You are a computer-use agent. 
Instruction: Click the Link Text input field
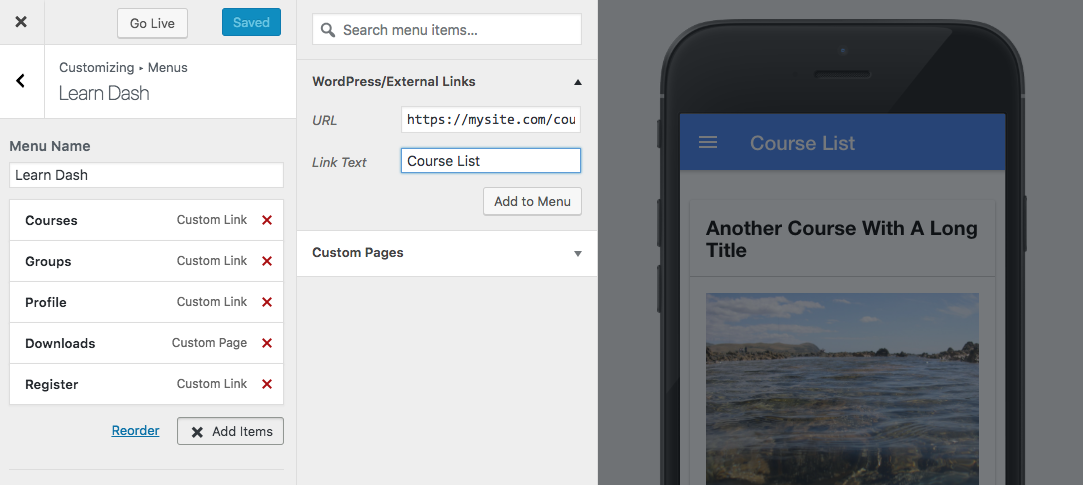coord(491,161)
